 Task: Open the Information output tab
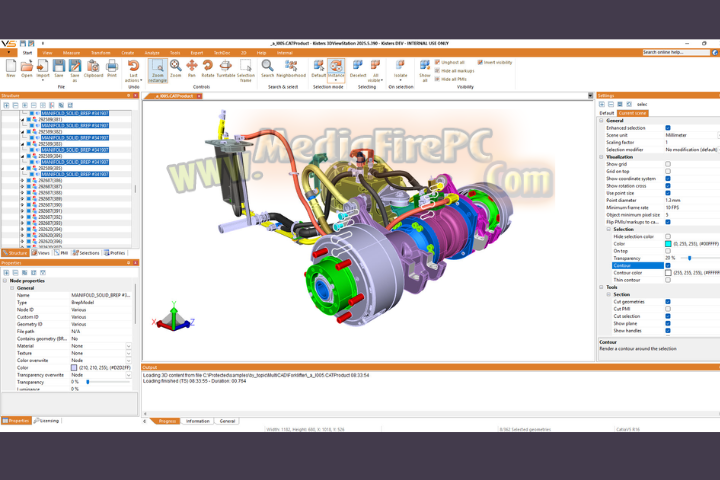pyautogui.click(x=198, y=421)
